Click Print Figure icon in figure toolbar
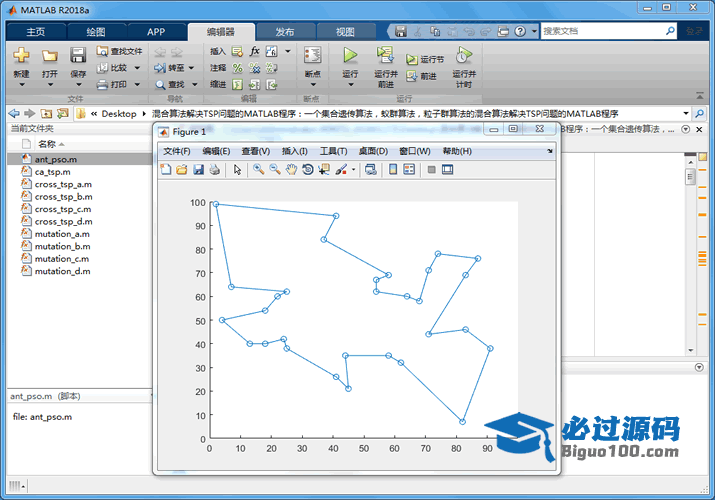 pos(214,170)
